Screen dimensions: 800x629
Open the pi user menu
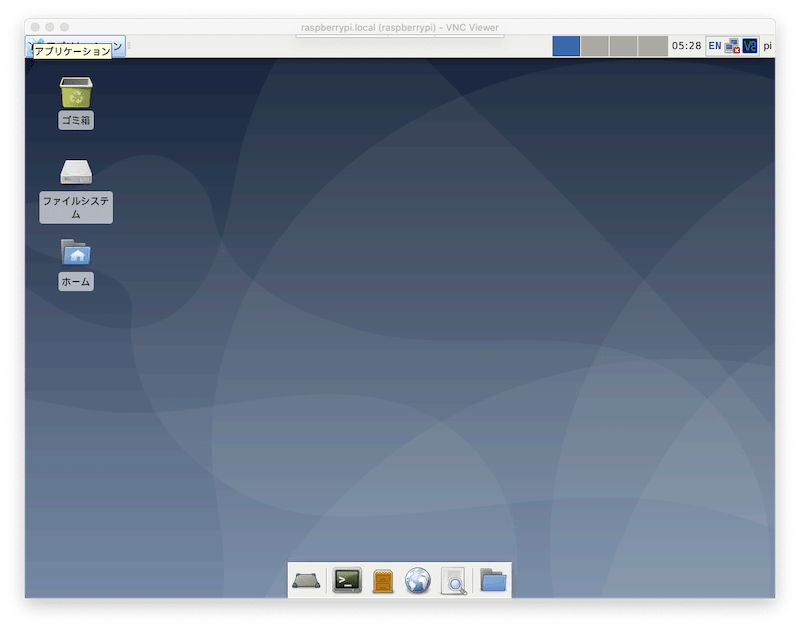(x=767, y=46)
